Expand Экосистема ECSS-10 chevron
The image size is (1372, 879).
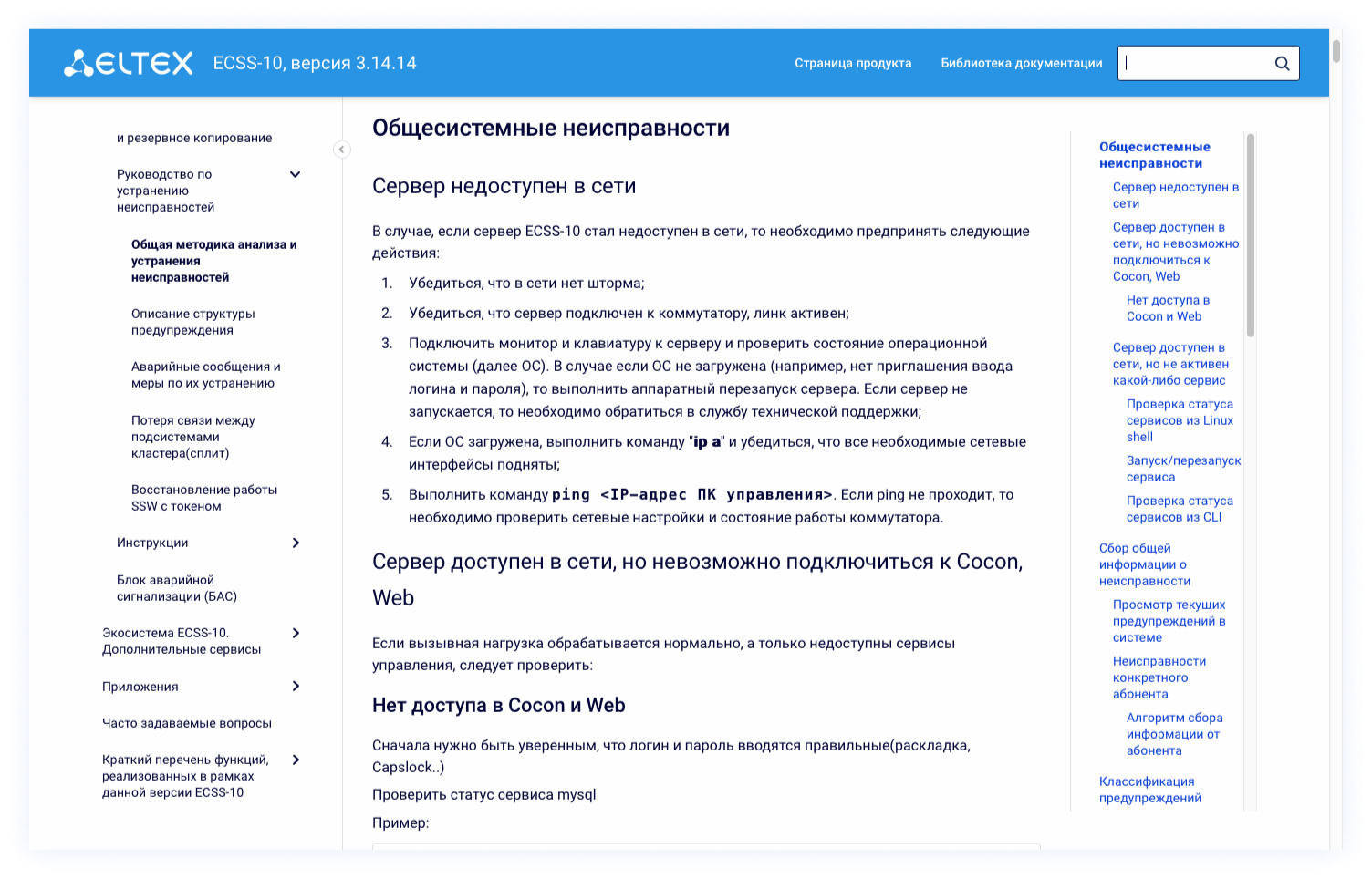coord(296,633)
